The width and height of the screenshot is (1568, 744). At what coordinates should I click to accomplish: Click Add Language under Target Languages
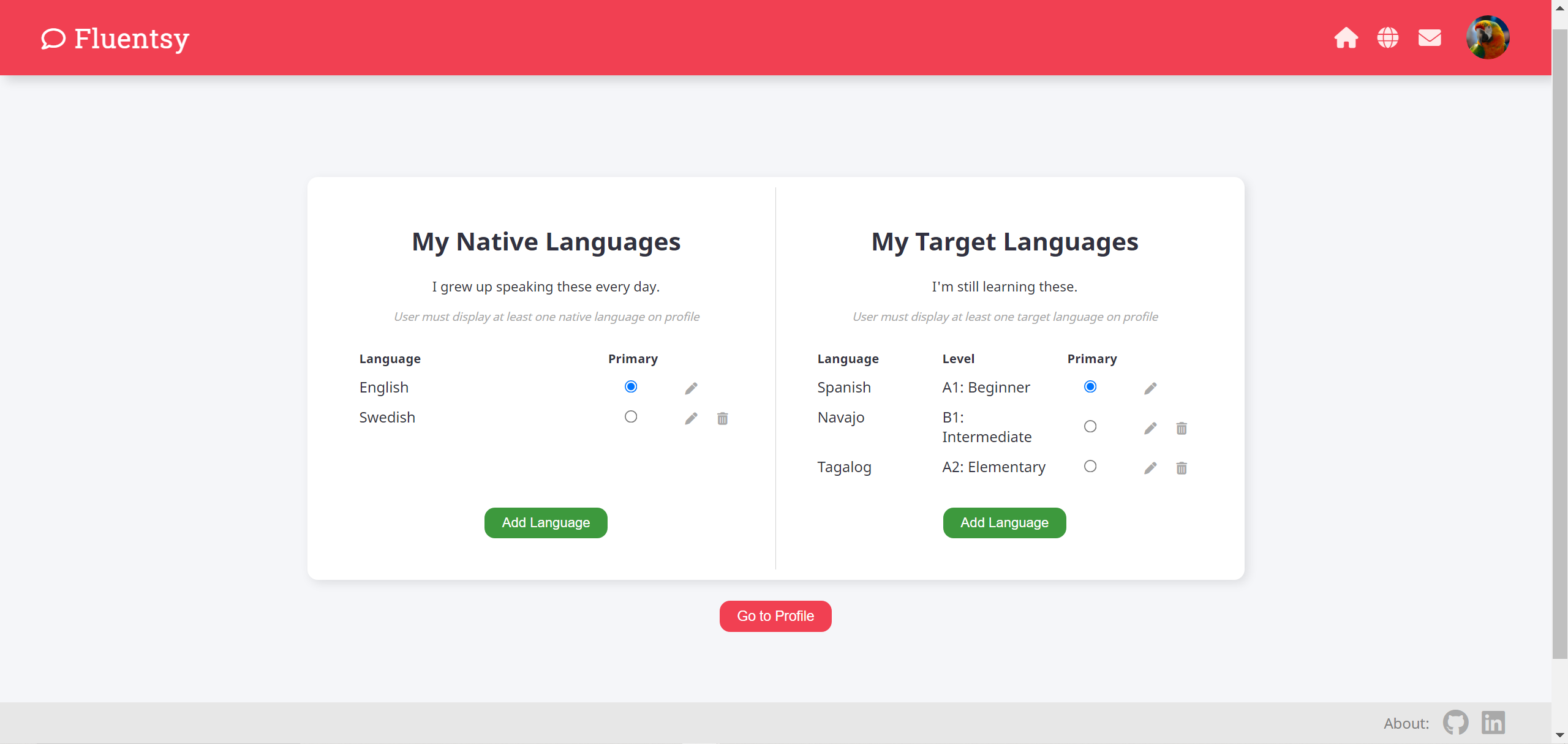[1004, 522]
